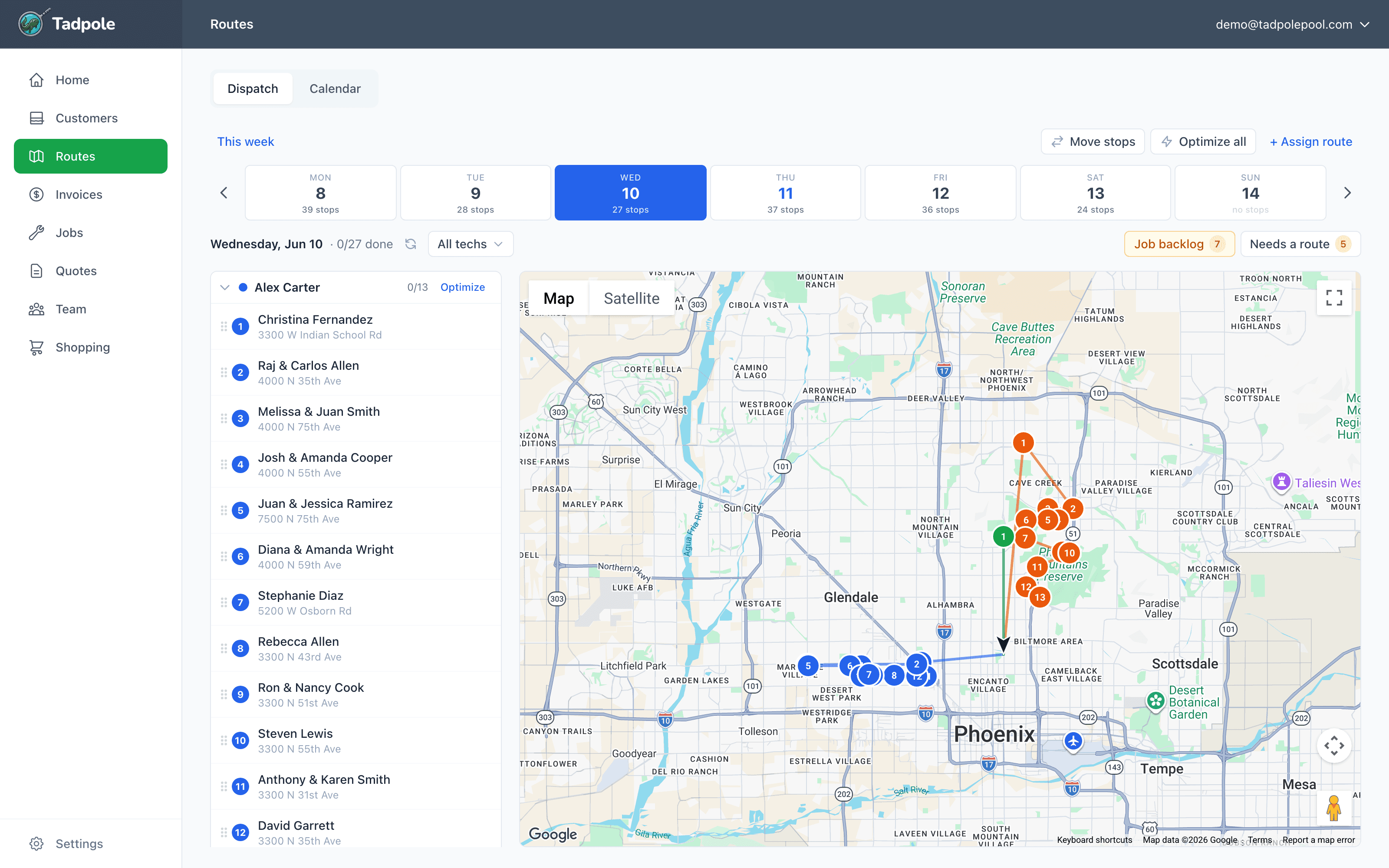Screen dimensions: 1389x868
Task: Open the Dispatch tab
Action: 253,89
